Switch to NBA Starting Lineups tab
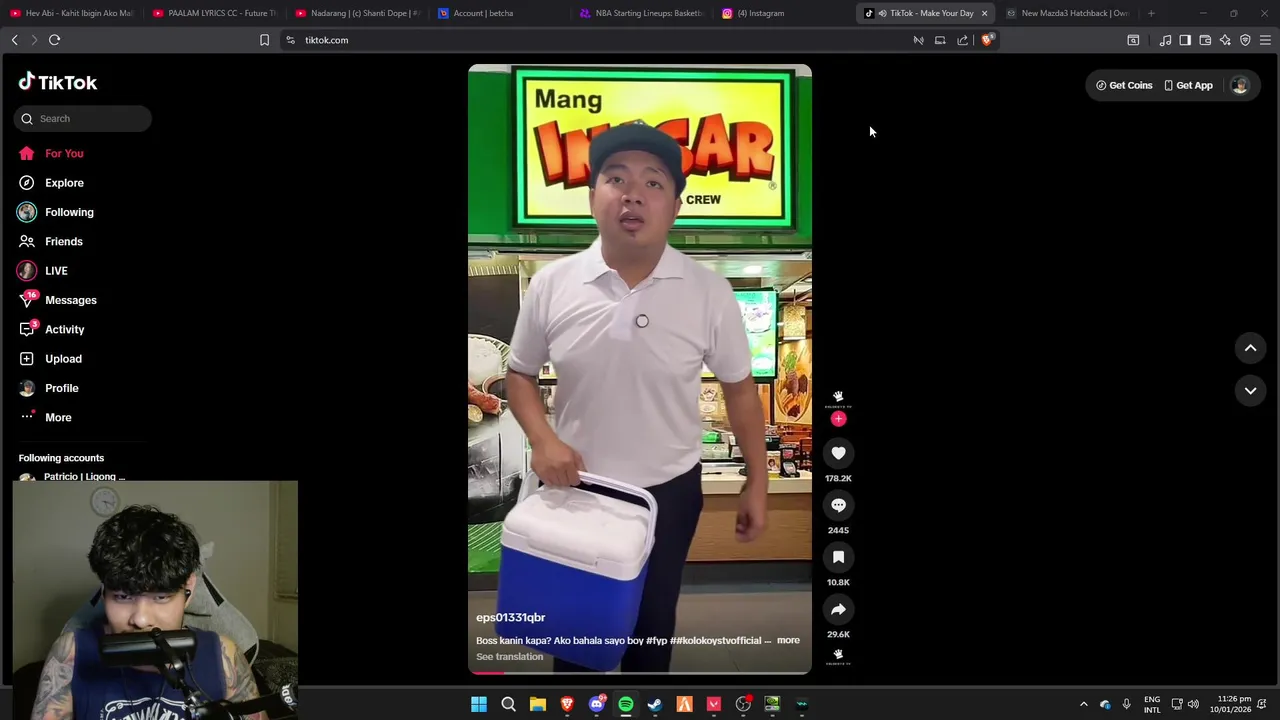The height and width of the screenshot is (720, 1280). (643, 13)
